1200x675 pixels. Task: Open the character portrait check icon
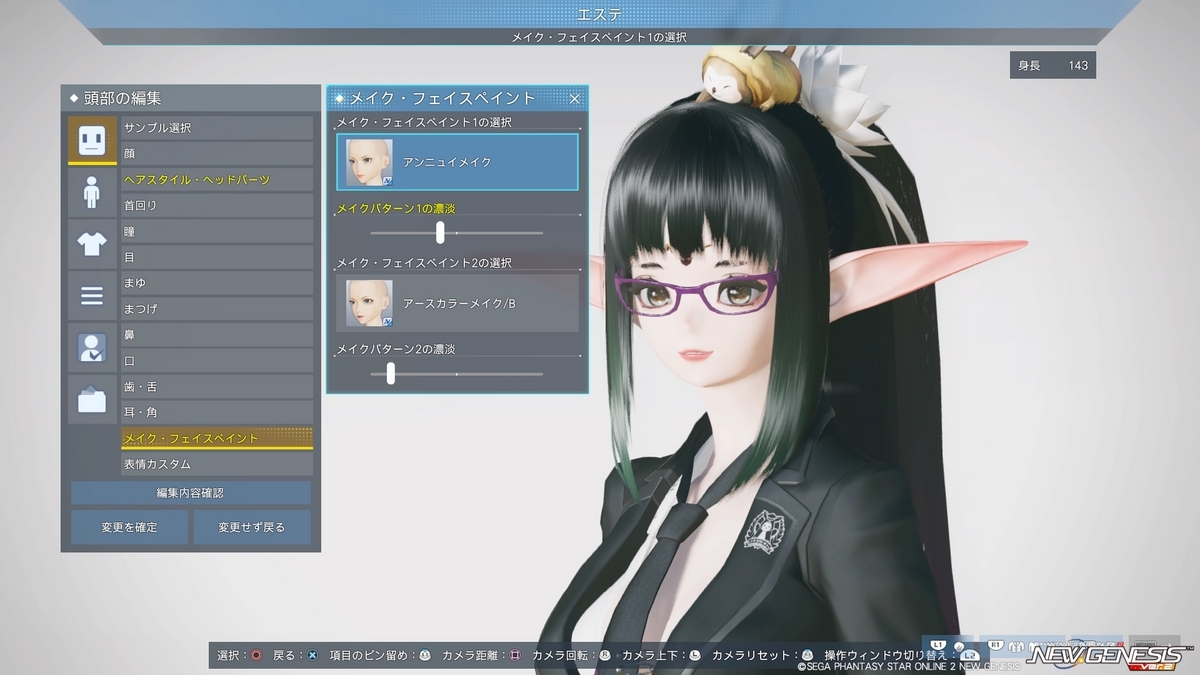point(92,347)
